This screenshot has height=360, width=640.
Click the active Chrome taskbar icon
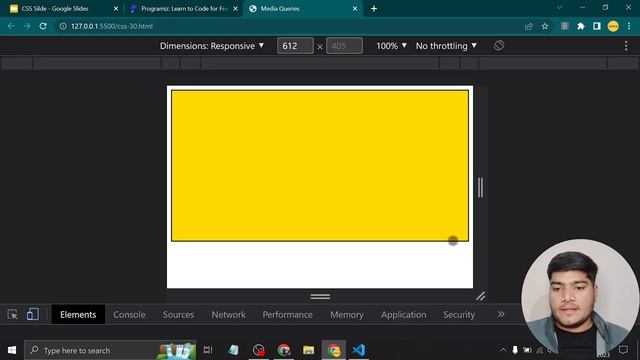(333, 350)
